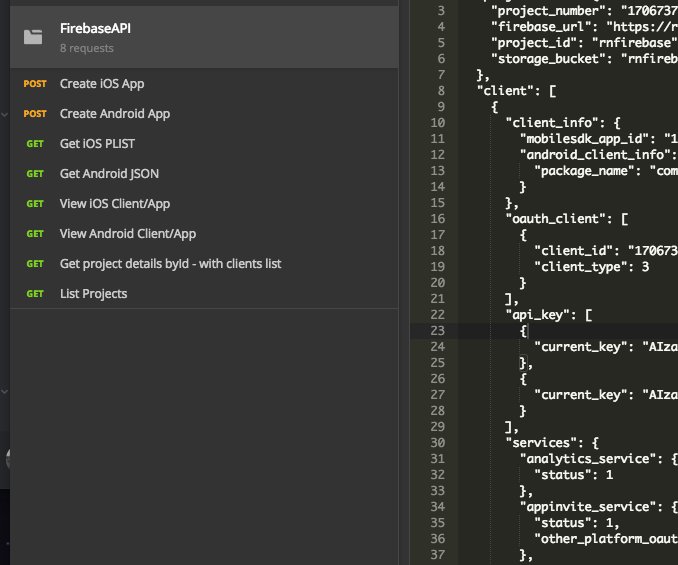Viewport: 678px width, 565px height.
Task: Click the "oauth_client" key in the JSON
Action: coord(556,219)
